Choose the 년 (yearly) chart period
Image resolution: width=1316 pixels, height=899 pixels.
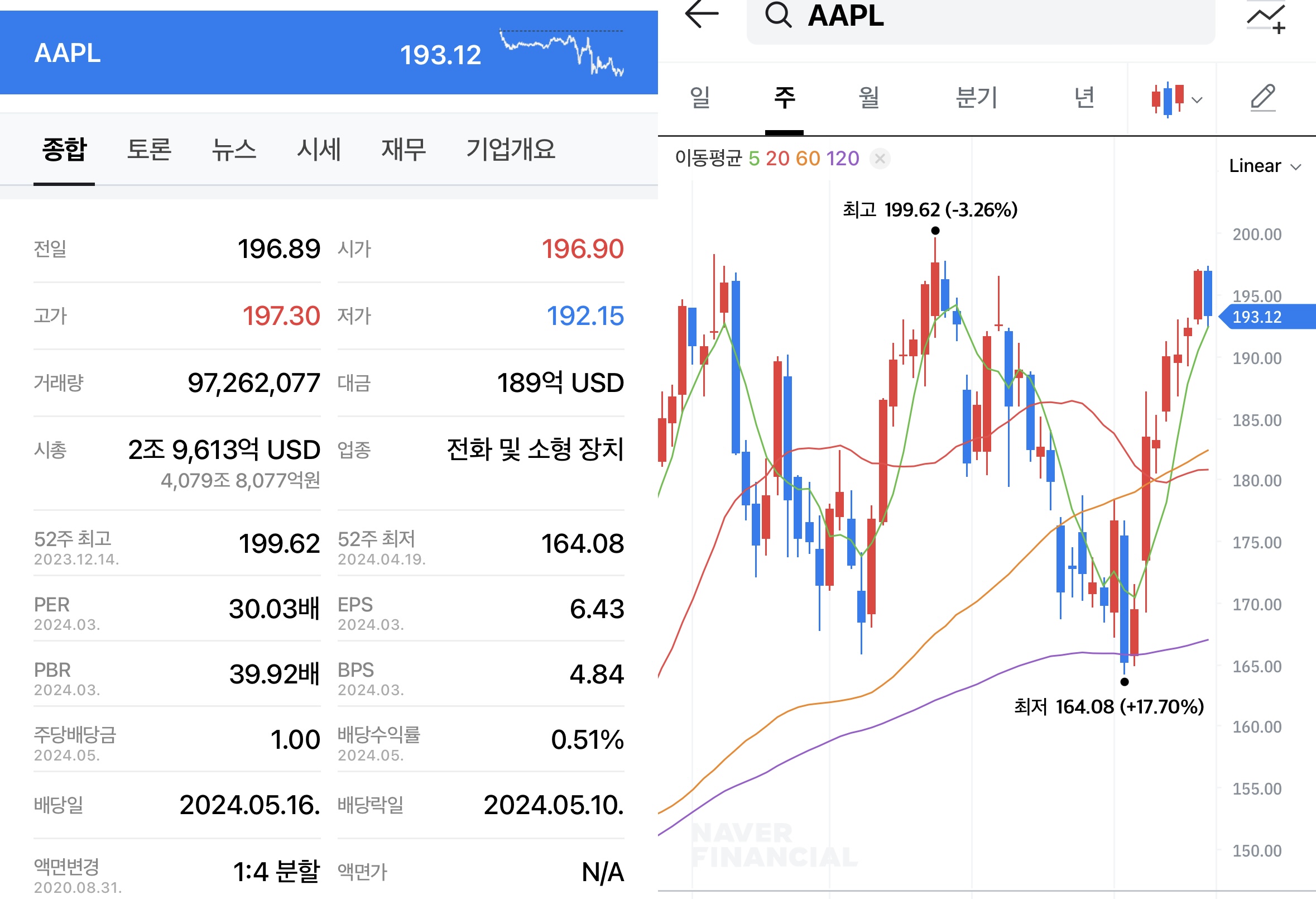[x=1084, y=97]
